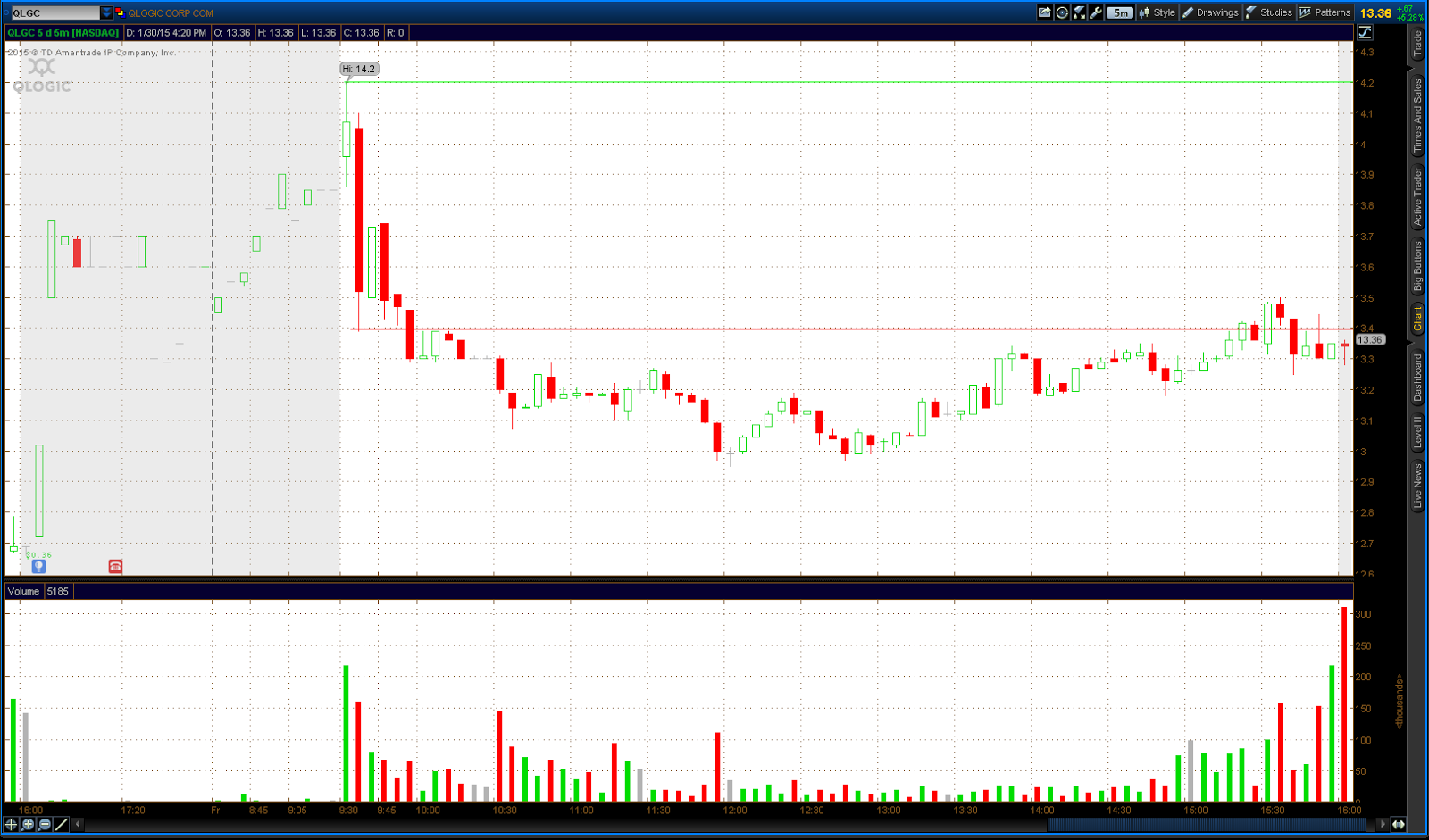
Task: Click the last price 13.36 in toolbar
Action: [x=1375, y=13]
